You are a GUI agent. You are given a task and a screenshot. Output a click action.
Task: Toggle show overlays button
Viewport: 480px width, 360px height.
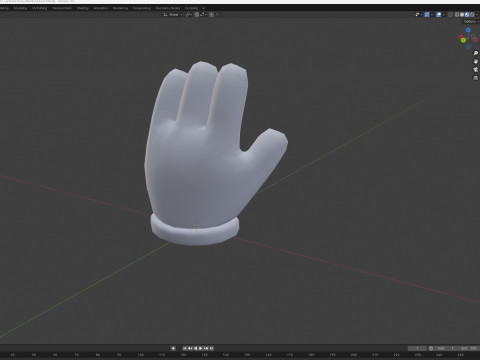[438, 15]
